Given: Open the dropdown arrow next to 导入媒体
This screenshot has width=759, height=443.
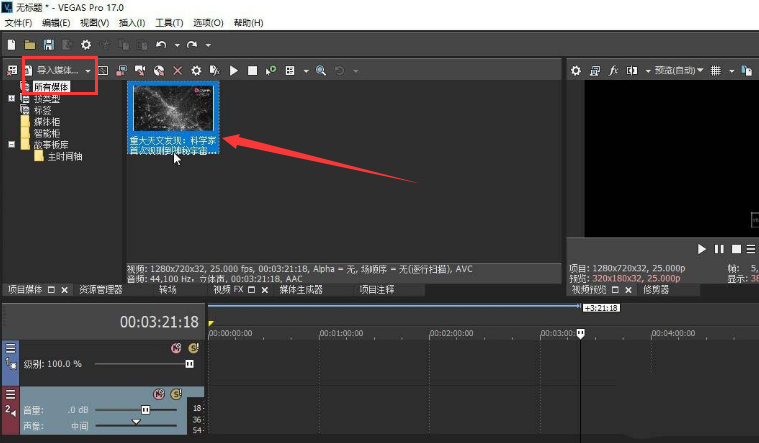Looking at the screenshot, I should click(88, 71).
